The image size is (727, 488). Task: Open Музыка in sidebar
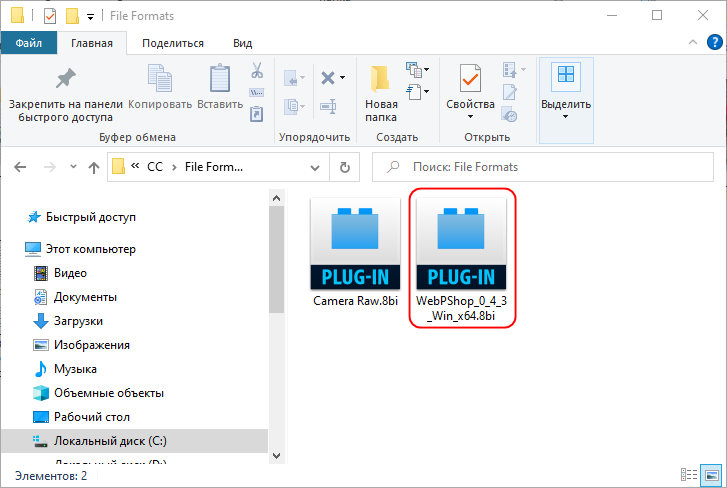[x=75, y=369]
